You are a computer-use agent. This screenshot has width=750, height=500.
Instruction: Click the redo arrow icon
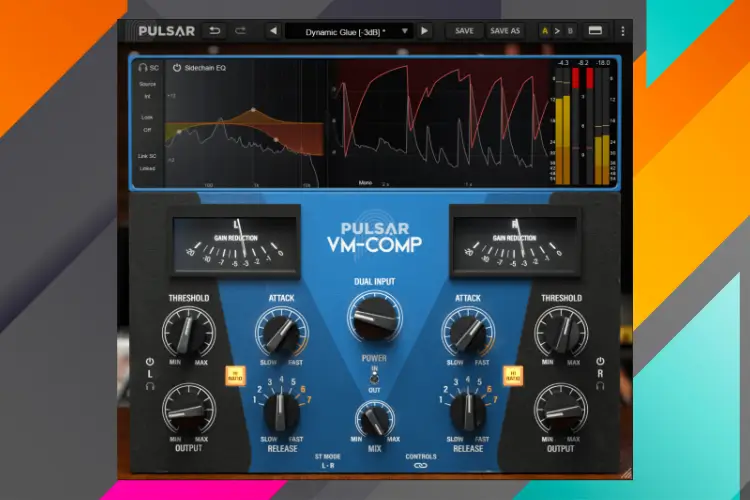tap(240, 31)
